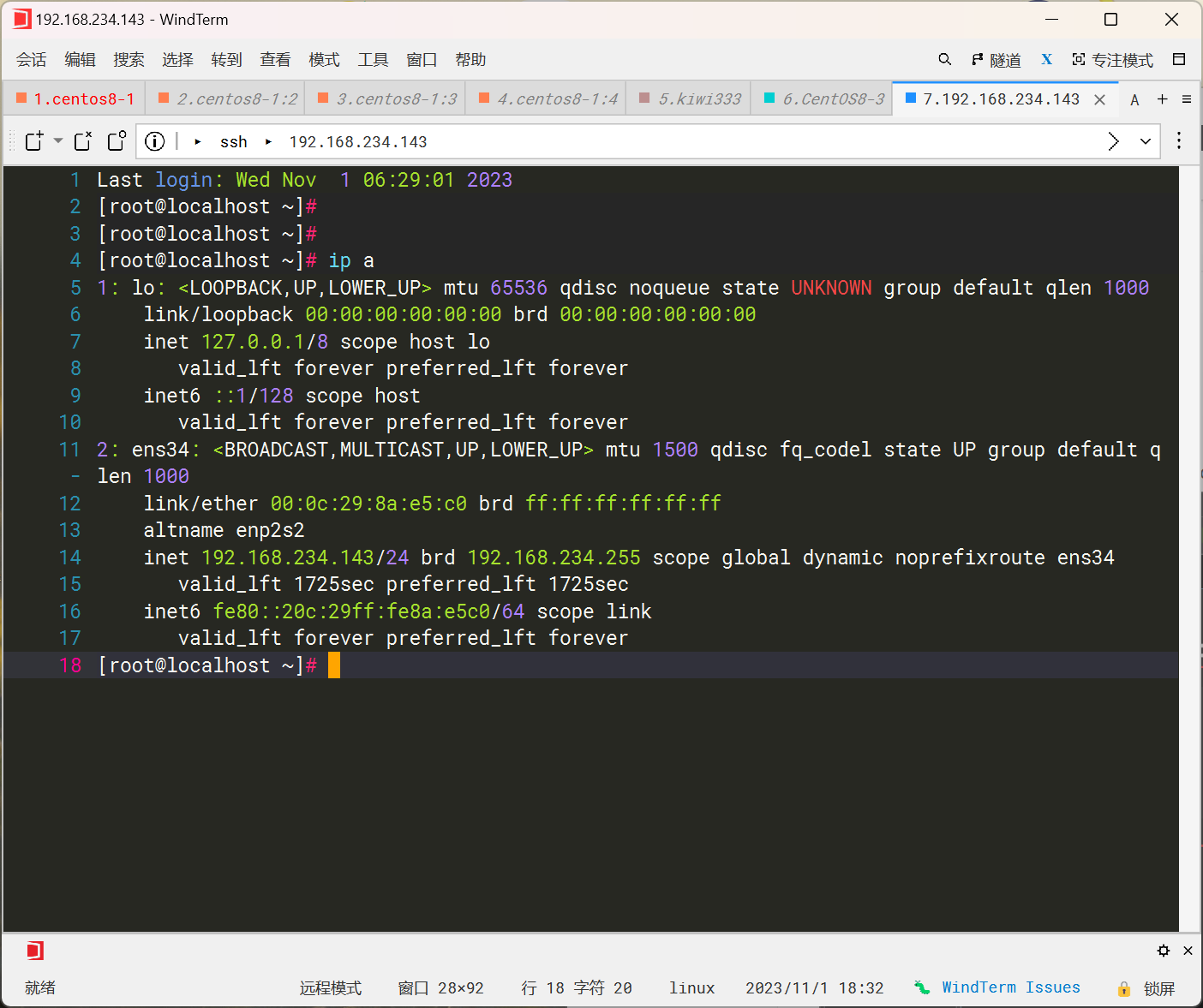Click the blue X server icon
This screenshot has width=1203, height=1008.
click(x=1046, y=59)
